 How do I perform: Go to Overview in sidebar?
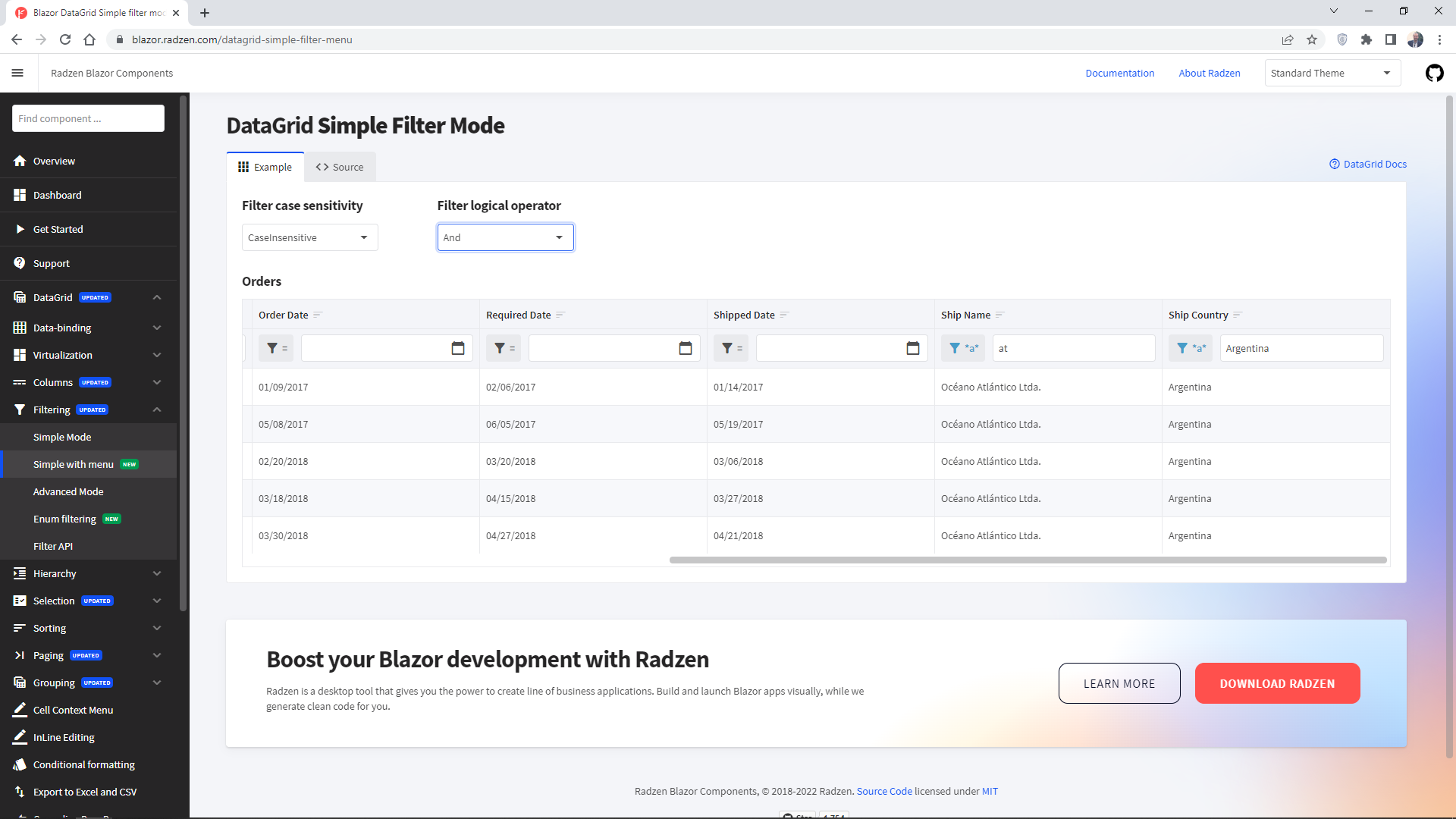[88, 161]
